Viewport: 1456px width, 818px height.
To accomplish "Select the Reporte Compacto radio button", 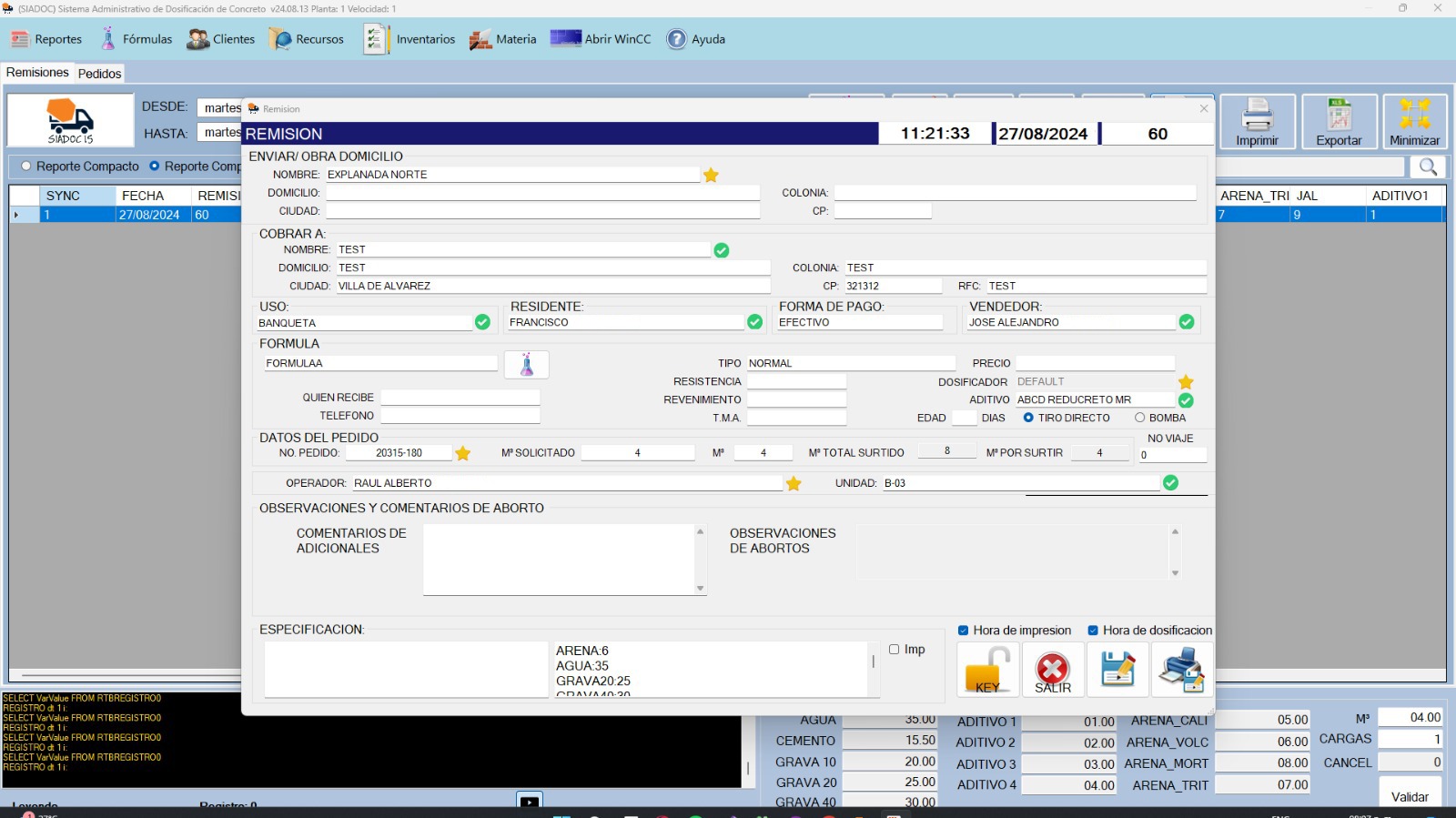I will pyautogui.click(x=26, y=167).
